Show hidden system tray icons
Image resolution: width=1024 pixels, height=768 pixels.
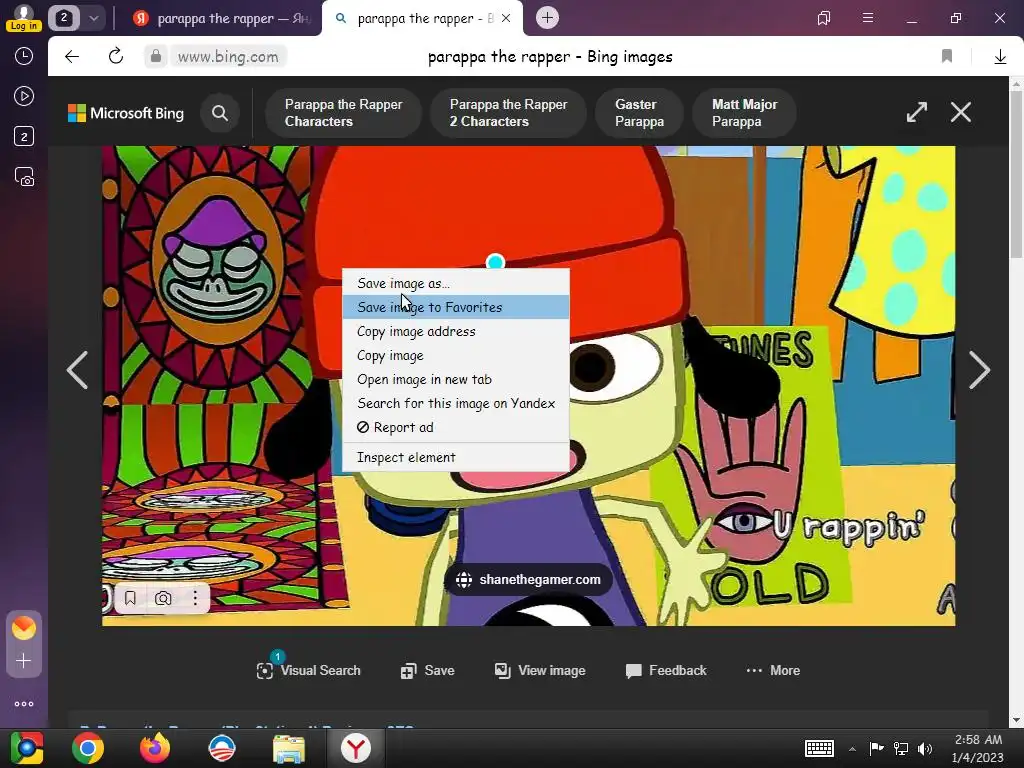[x=852, y=749]
